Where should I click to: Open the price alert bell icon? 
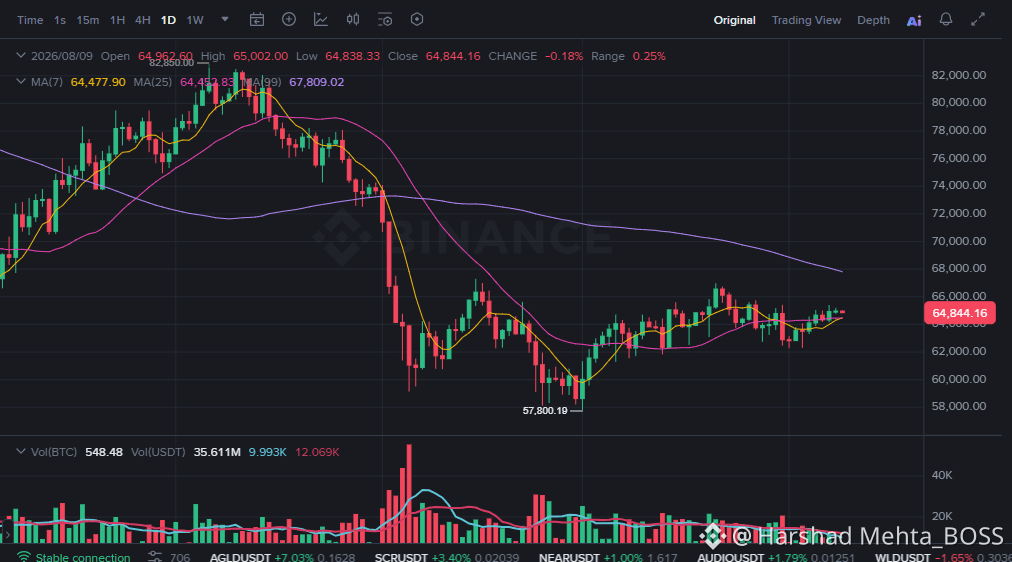946,19
